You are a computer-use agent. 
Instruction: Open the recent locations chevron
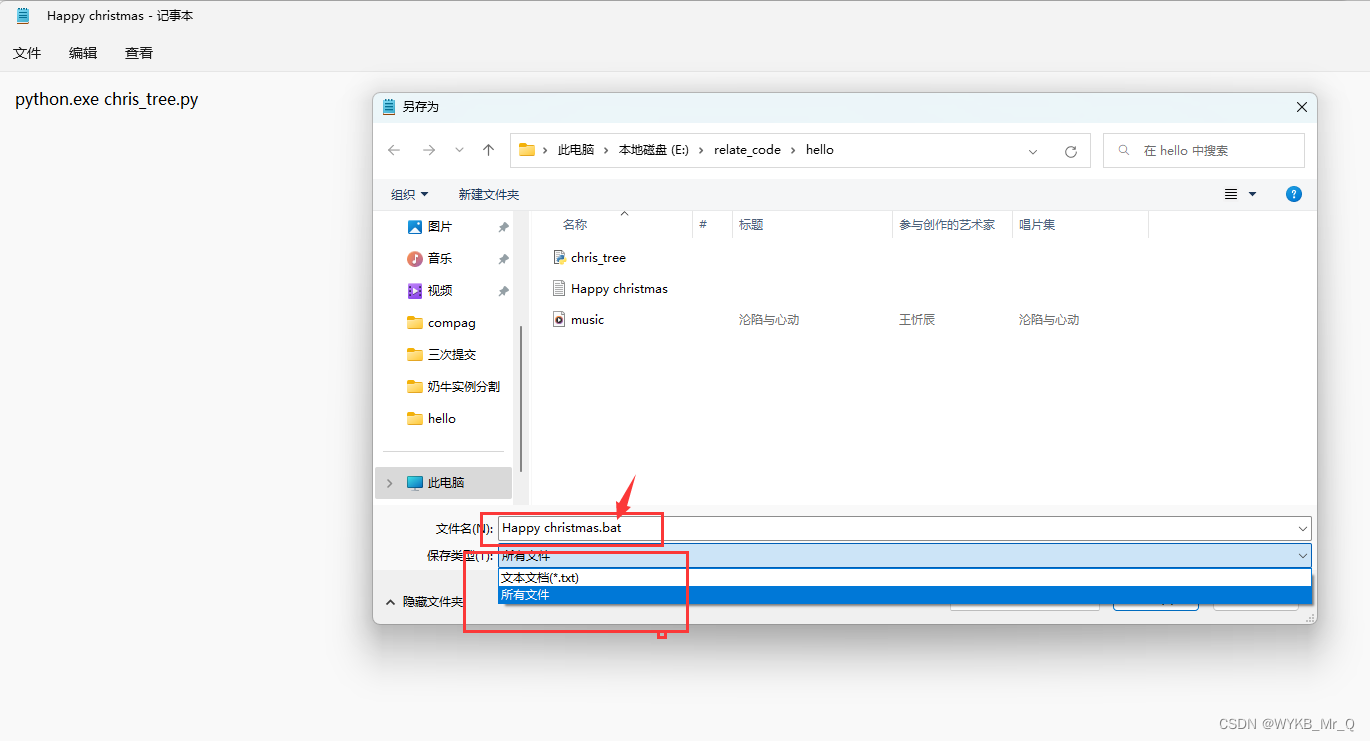tap(459, 150)
